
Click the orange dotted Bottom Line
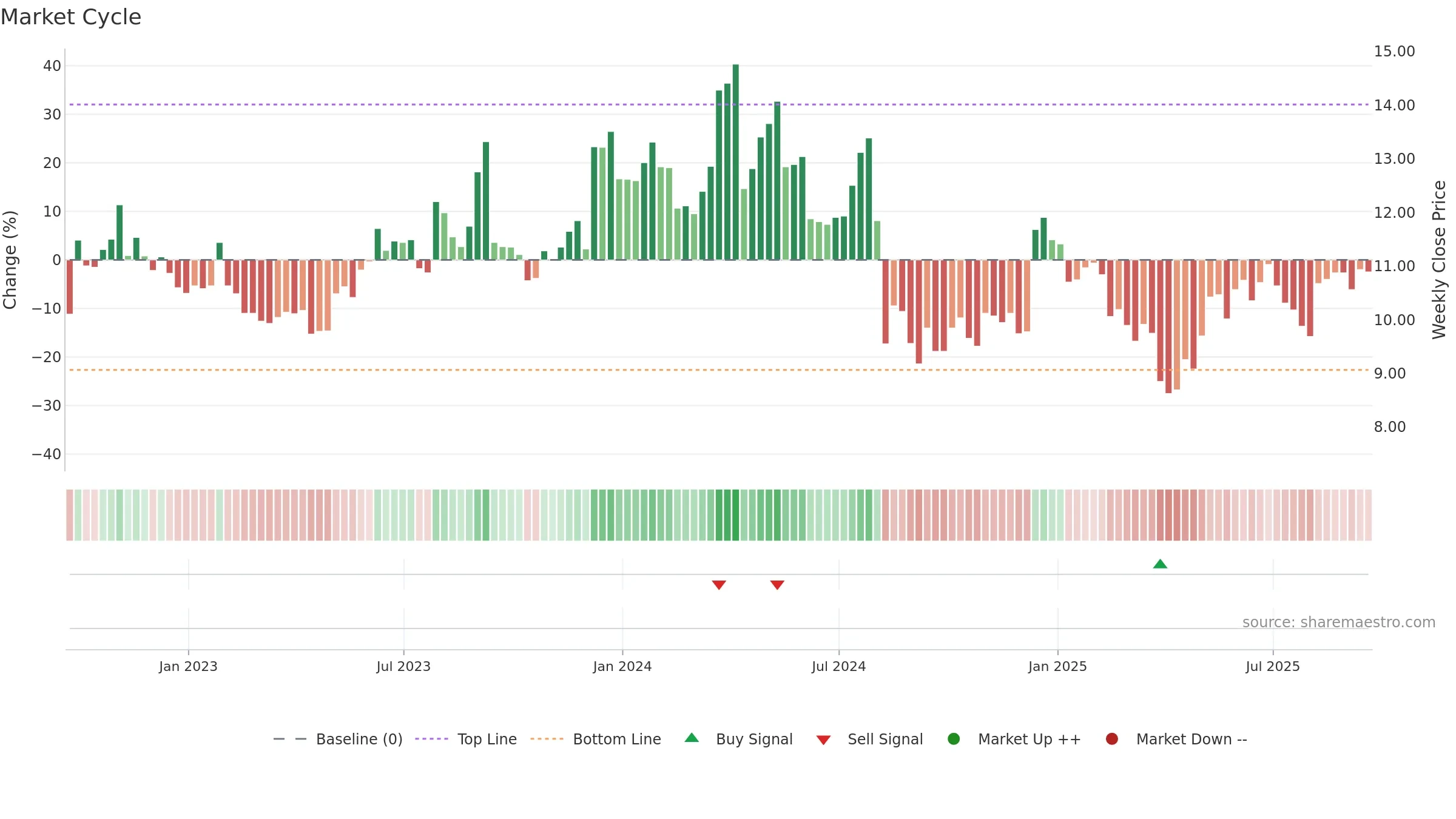pos(719,369)
